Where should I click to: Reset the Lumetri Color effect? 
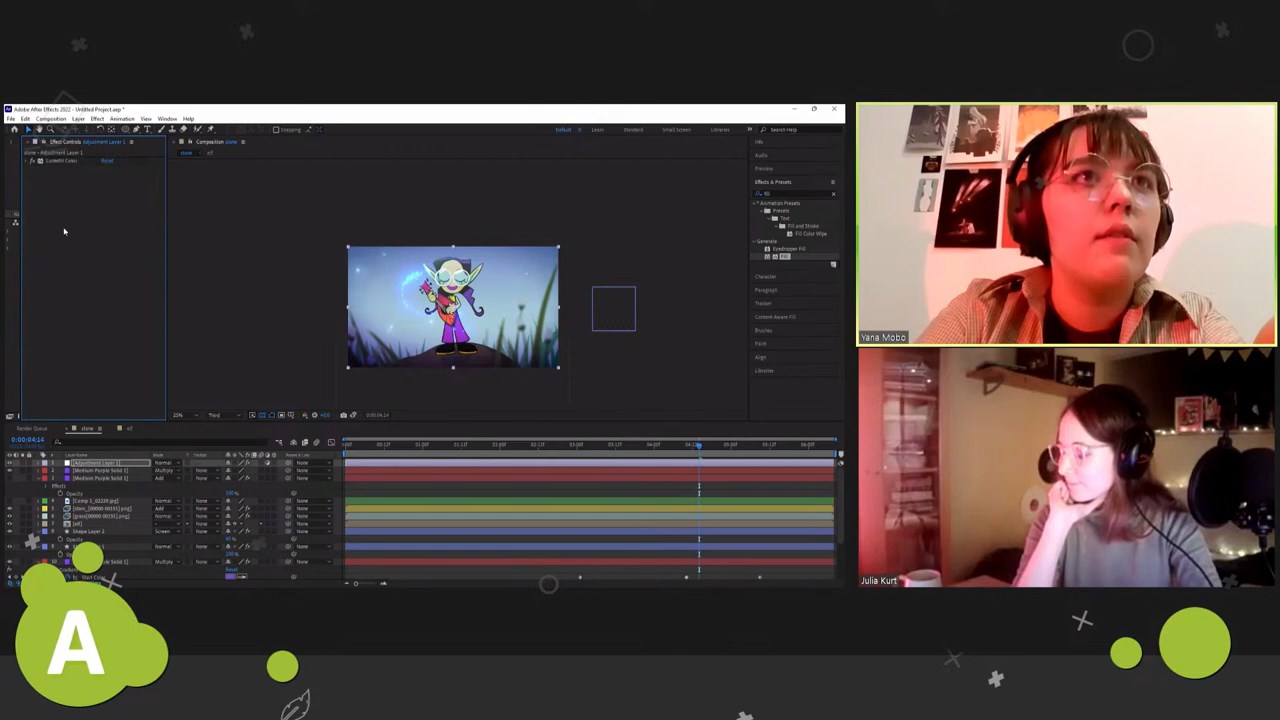(107, 161)
